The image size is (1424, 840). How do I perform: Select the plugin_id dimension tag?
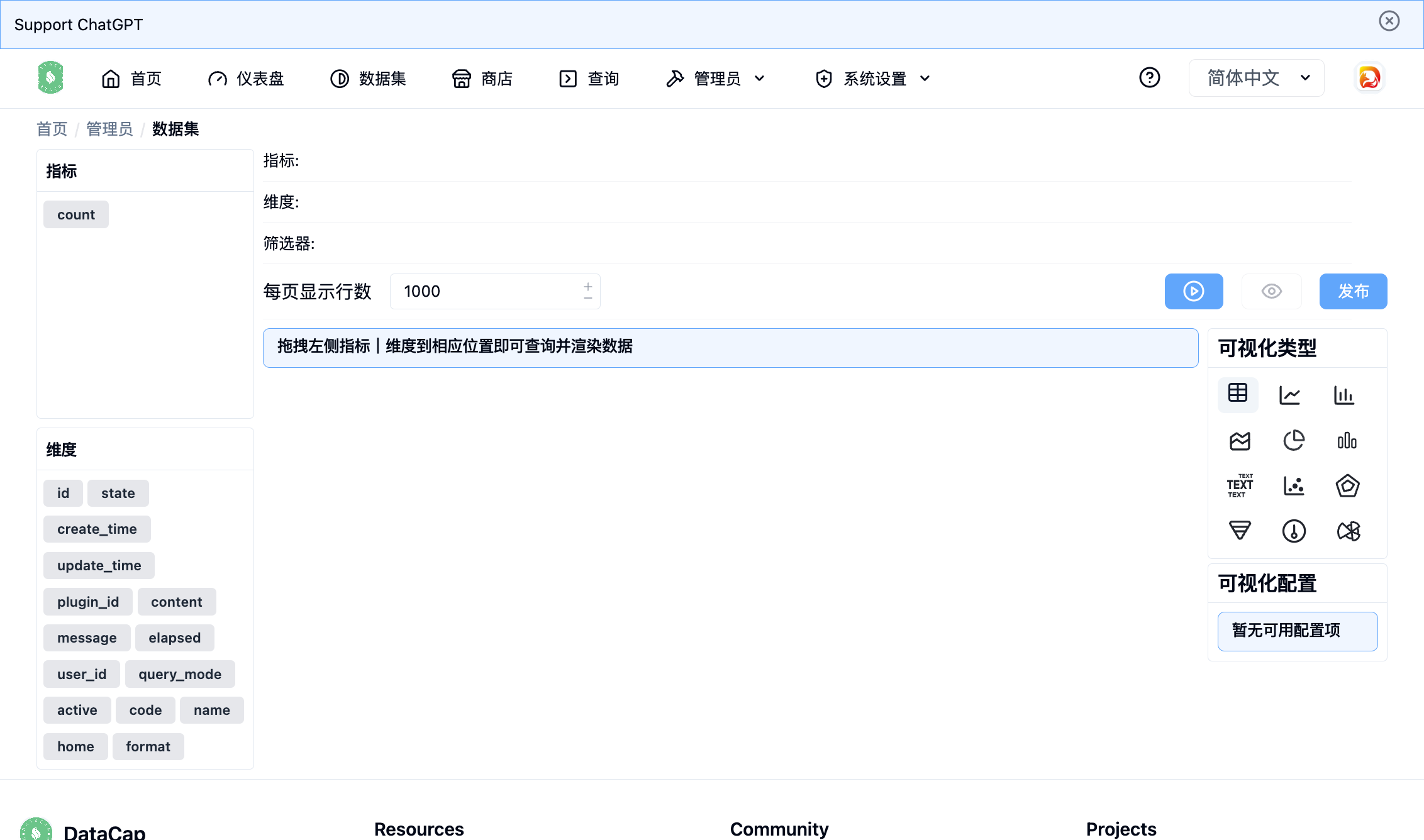point(88,602)
